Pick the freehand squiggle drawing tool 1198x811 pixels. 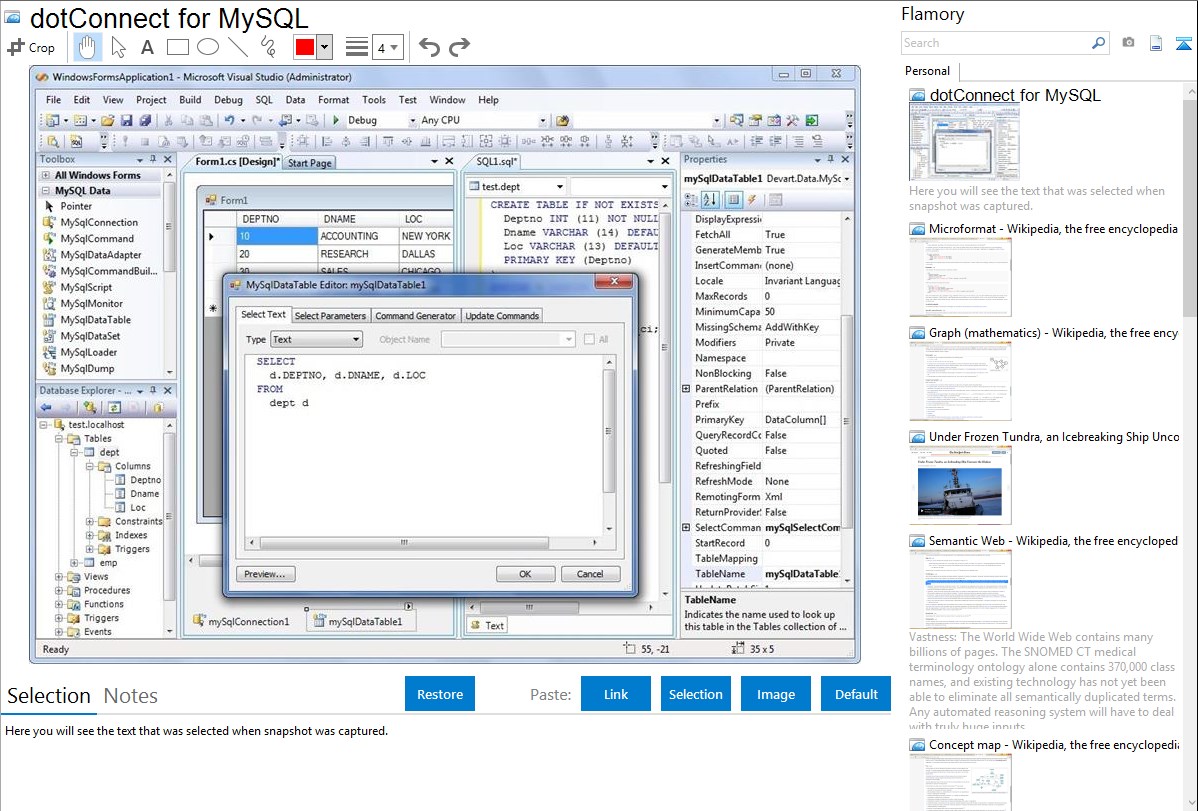coord(268,47)
